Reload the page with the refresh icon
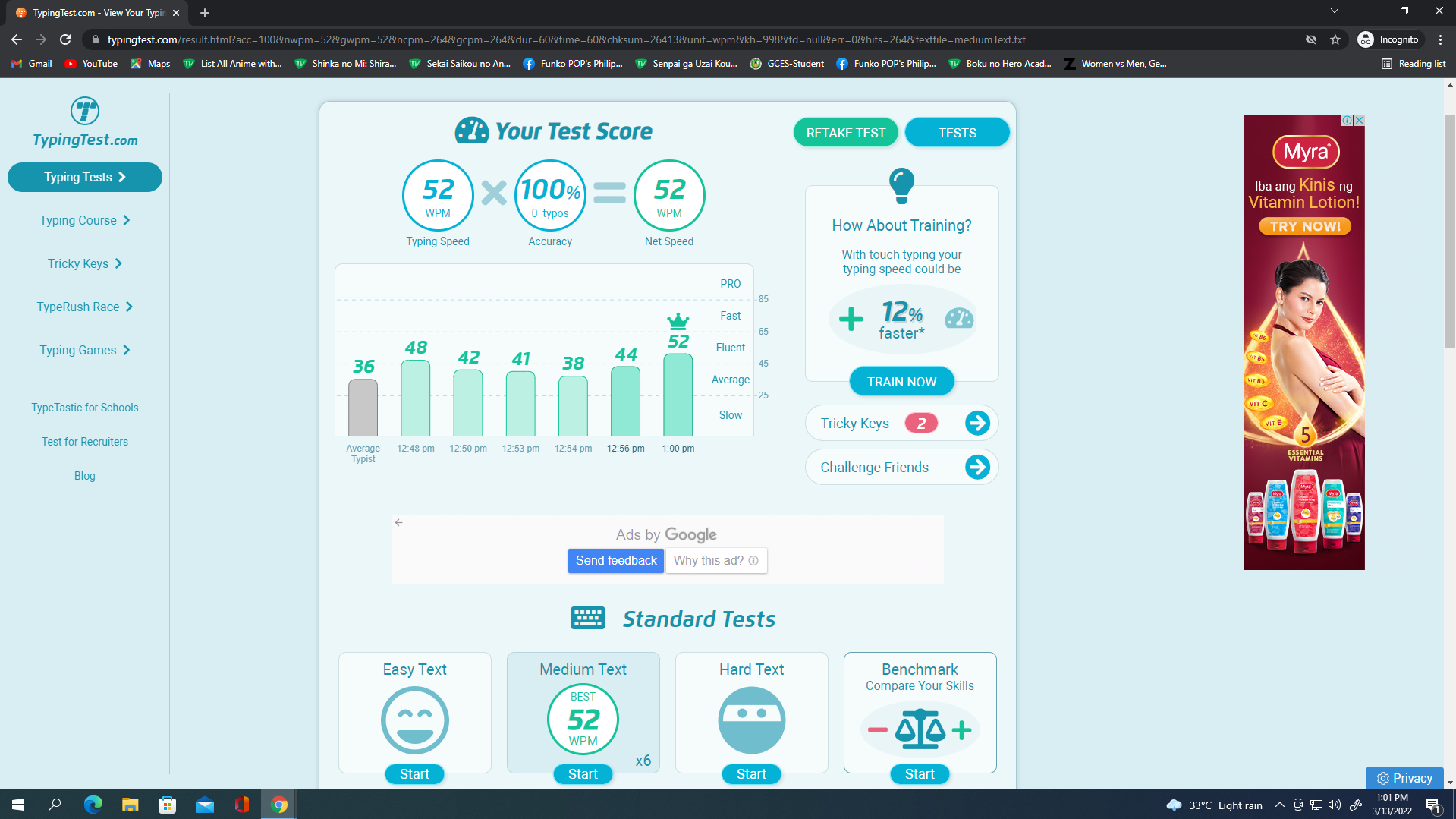This screenshot has height=819, width=1456. click(65, 39)
